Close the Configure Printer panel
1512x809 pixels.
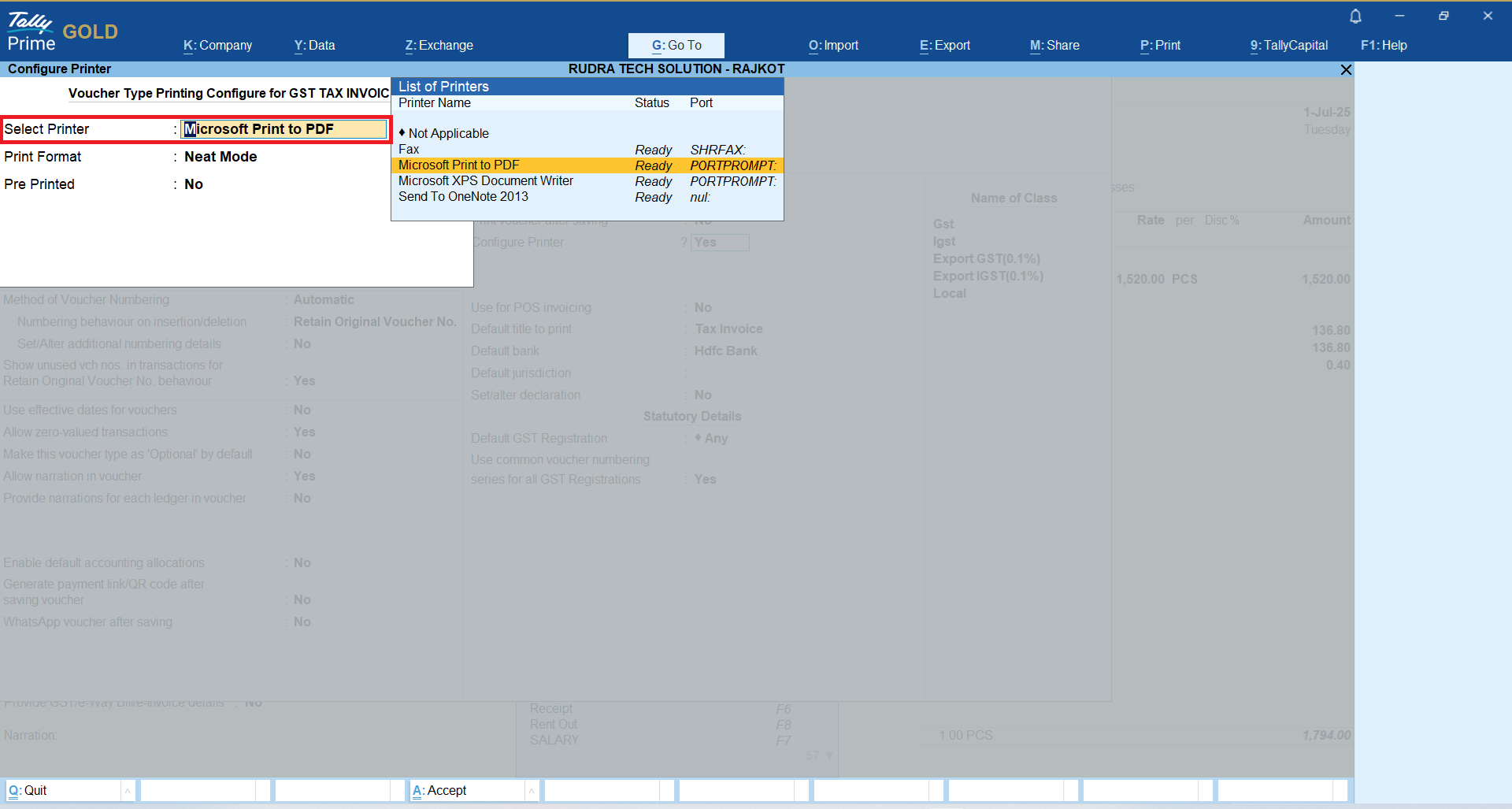1346,70
